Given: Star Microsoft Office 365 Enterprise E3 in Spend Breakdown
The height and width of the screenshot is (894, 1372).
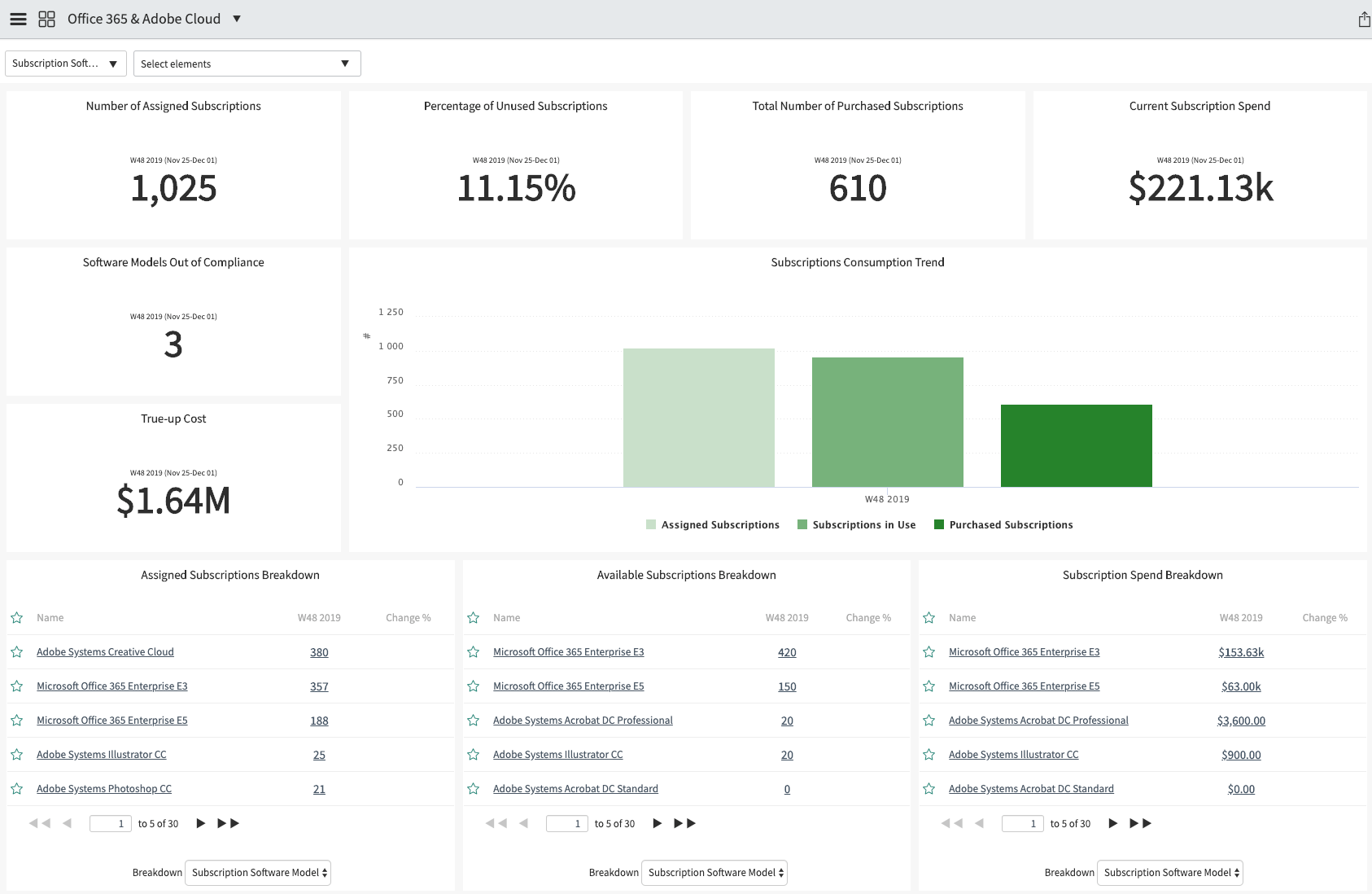Looking at the screenshot, I should [929, 652].
